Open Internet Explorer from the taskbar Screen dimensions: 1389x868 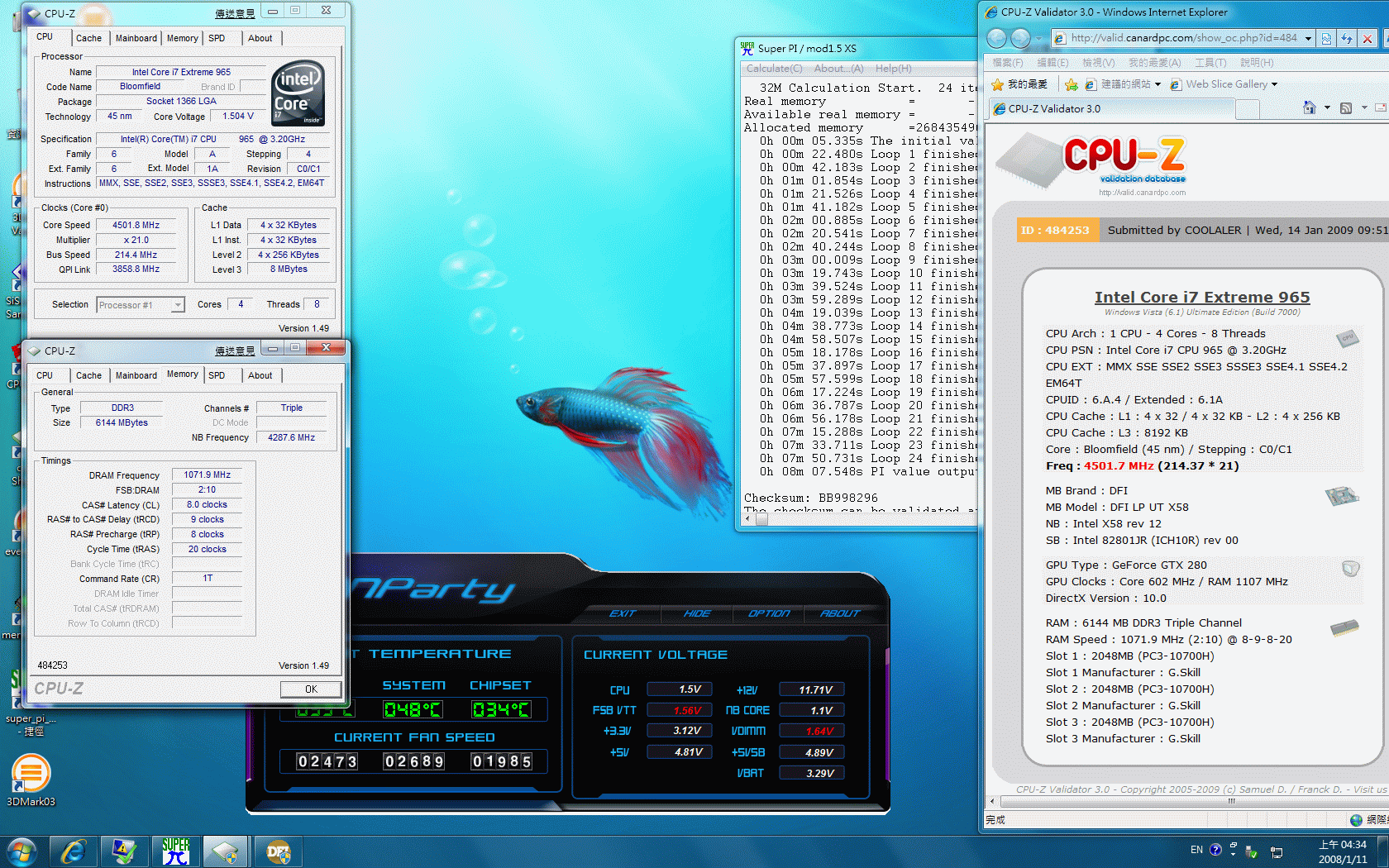(x=74, y=851)
